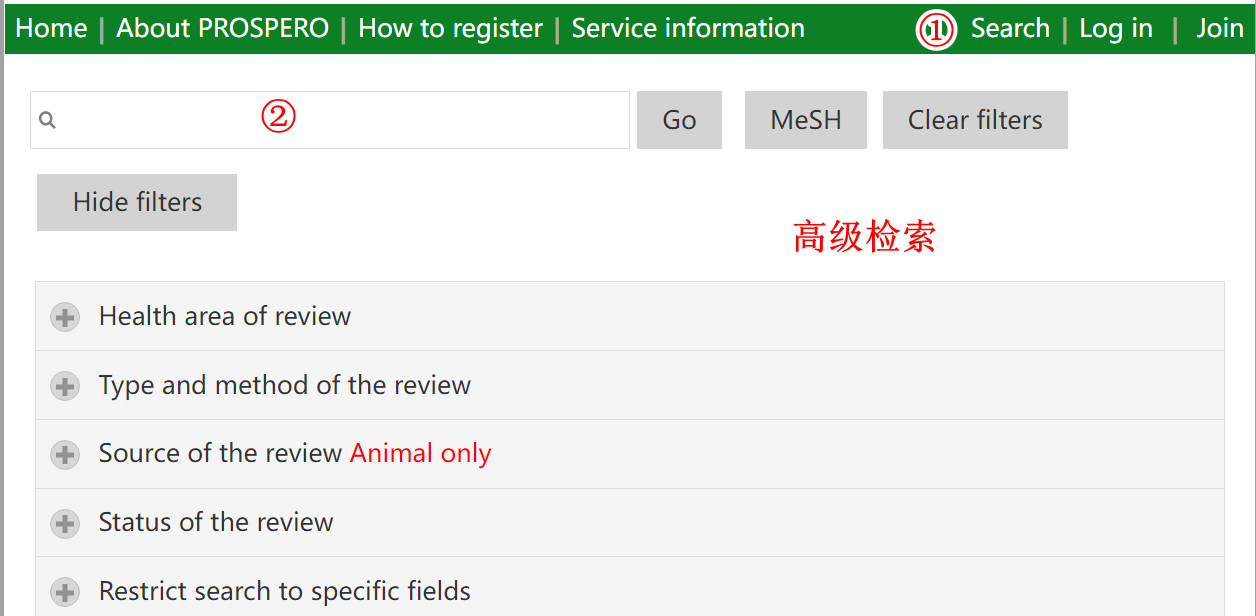The height and width of the screenshot is (616, 1256).
Task: Expand Type and method of the review
Action: [x=630, y=385]
